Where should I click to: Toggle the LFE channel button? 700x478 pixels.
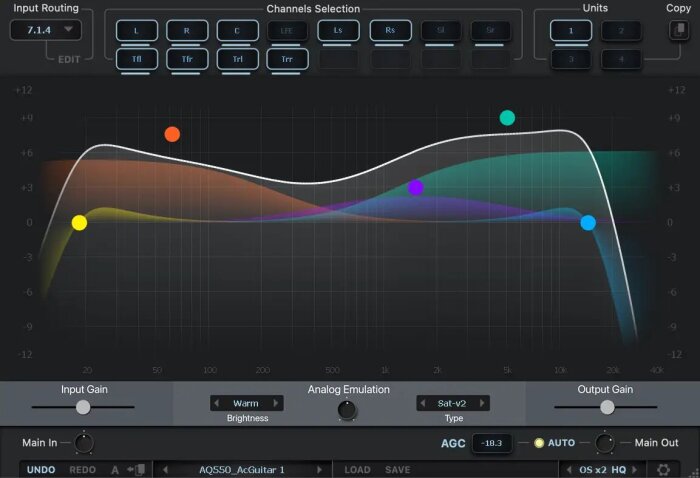[x=287, y=31]
